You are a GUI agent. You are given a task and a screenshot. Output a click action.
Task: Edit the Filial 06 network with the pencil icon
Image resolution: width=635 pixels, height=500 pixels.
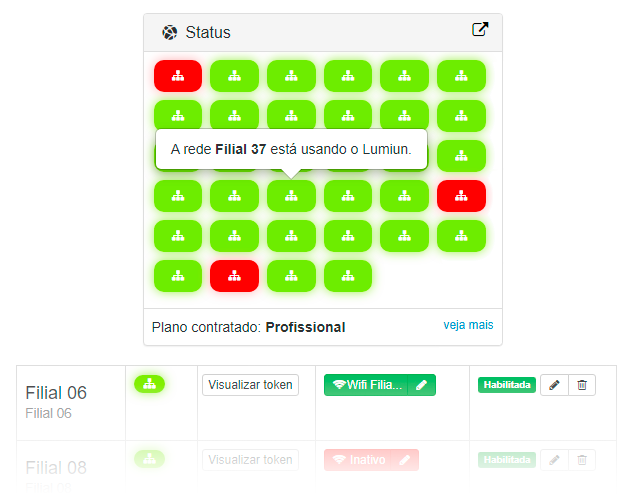coord(554,385)
